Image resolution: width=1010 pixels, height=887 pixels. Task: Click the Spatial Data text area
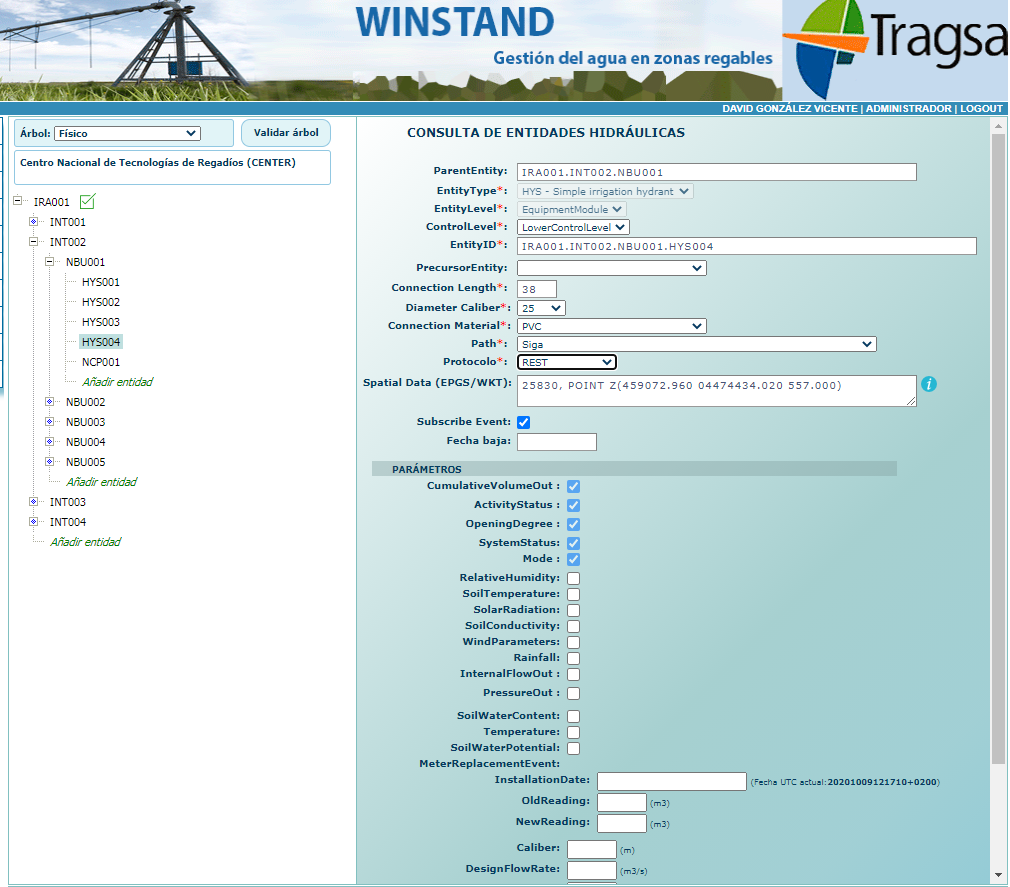[716, 391]
